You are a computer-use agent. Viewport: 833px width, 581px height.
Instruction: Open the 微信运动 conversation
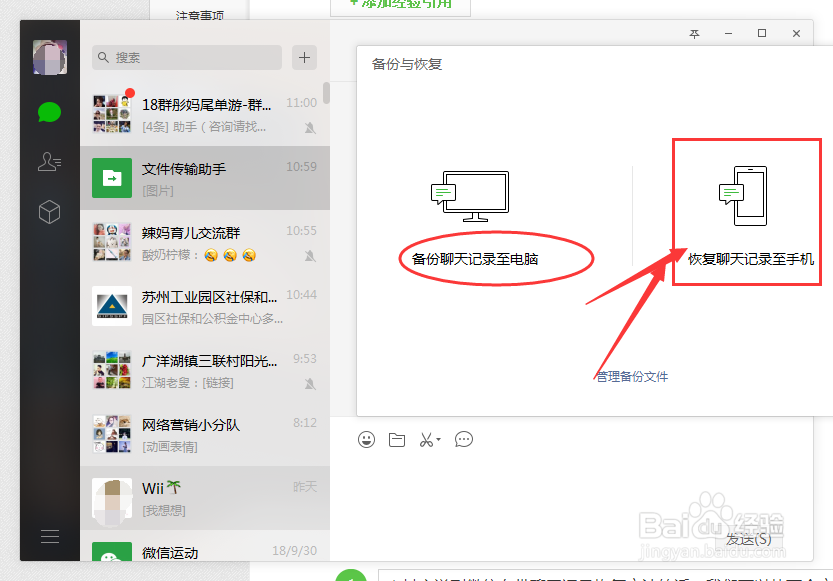tap(205, 546)
